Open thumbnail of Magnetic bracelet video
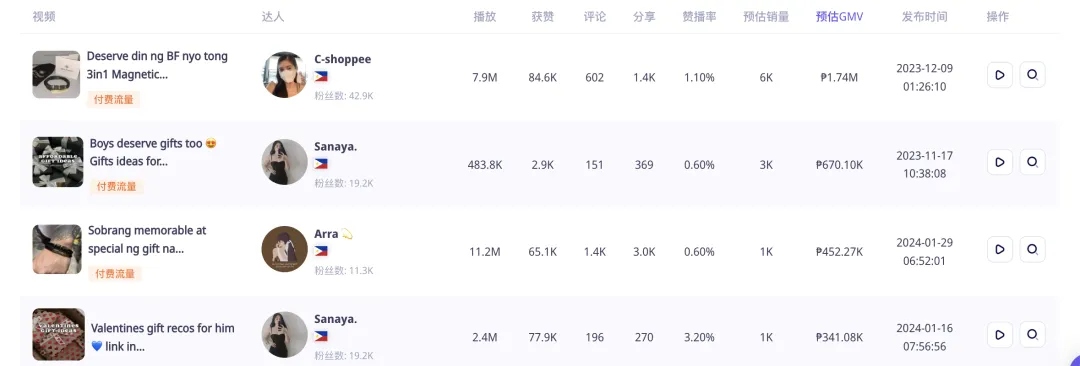Screen dimensions: 1080x366 [x=56, y=74]
